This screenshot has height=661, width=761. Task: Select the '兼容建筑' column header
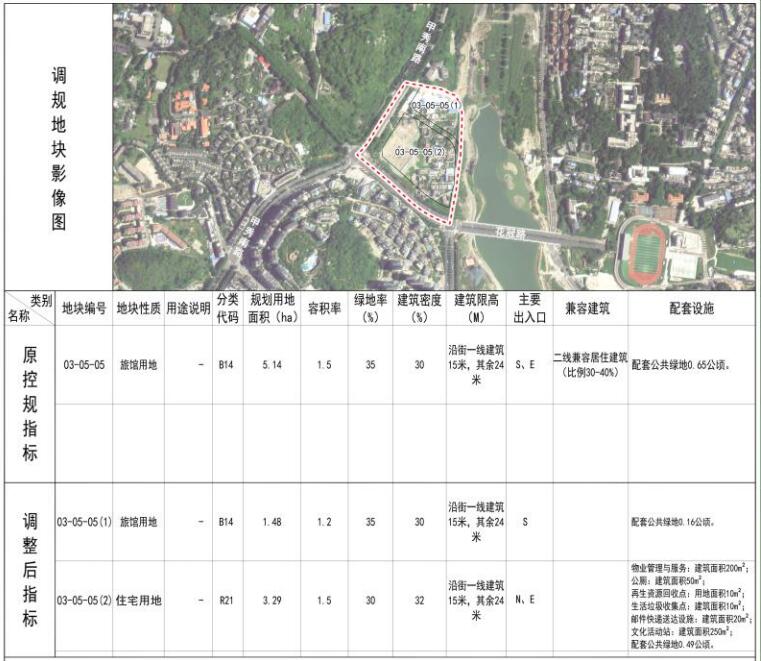[588, 308]
